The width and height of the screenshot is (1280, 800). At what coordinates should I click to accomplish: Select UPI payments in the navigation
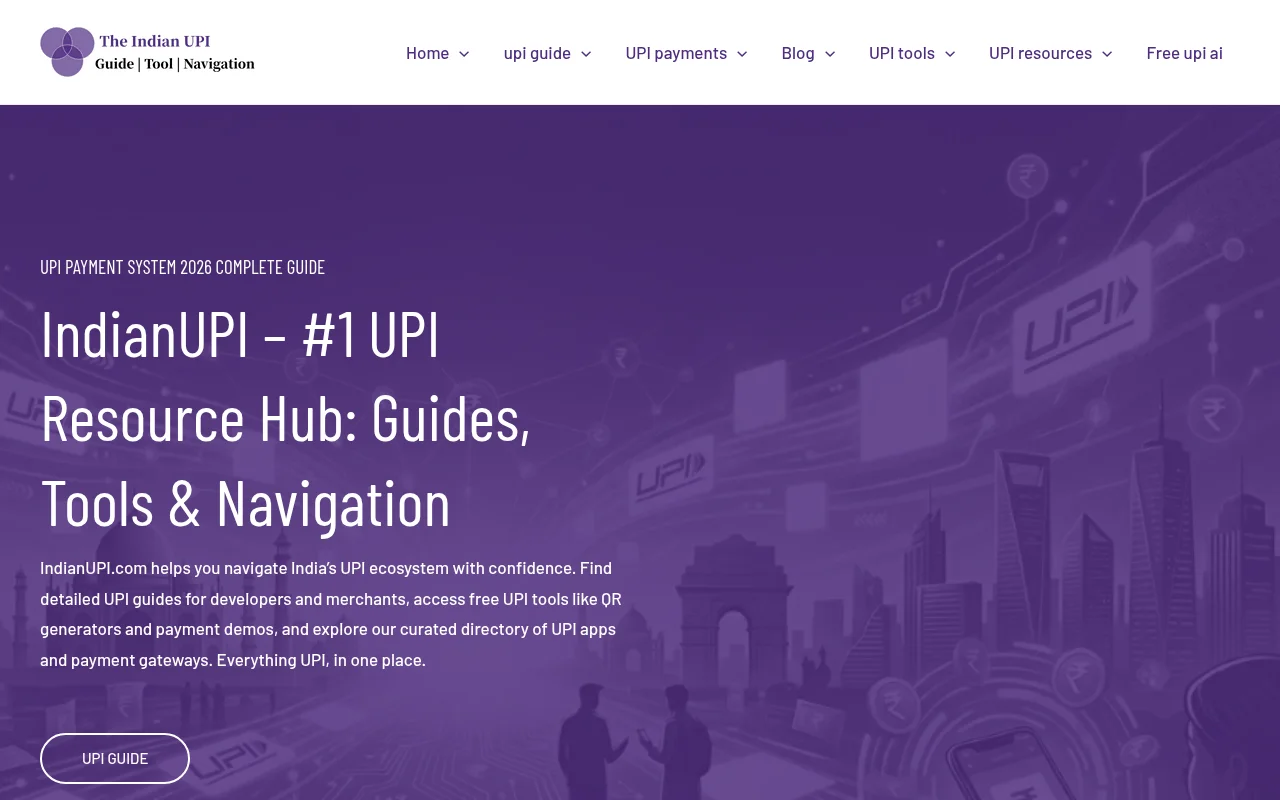tap(676, 52)
